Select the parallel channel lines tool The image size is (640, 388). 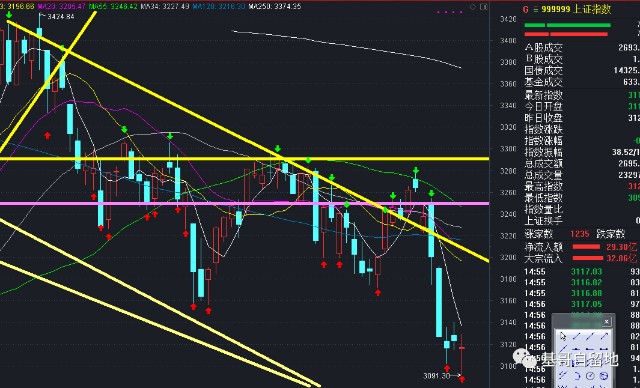pyautogui.click(x=563, y=375)
